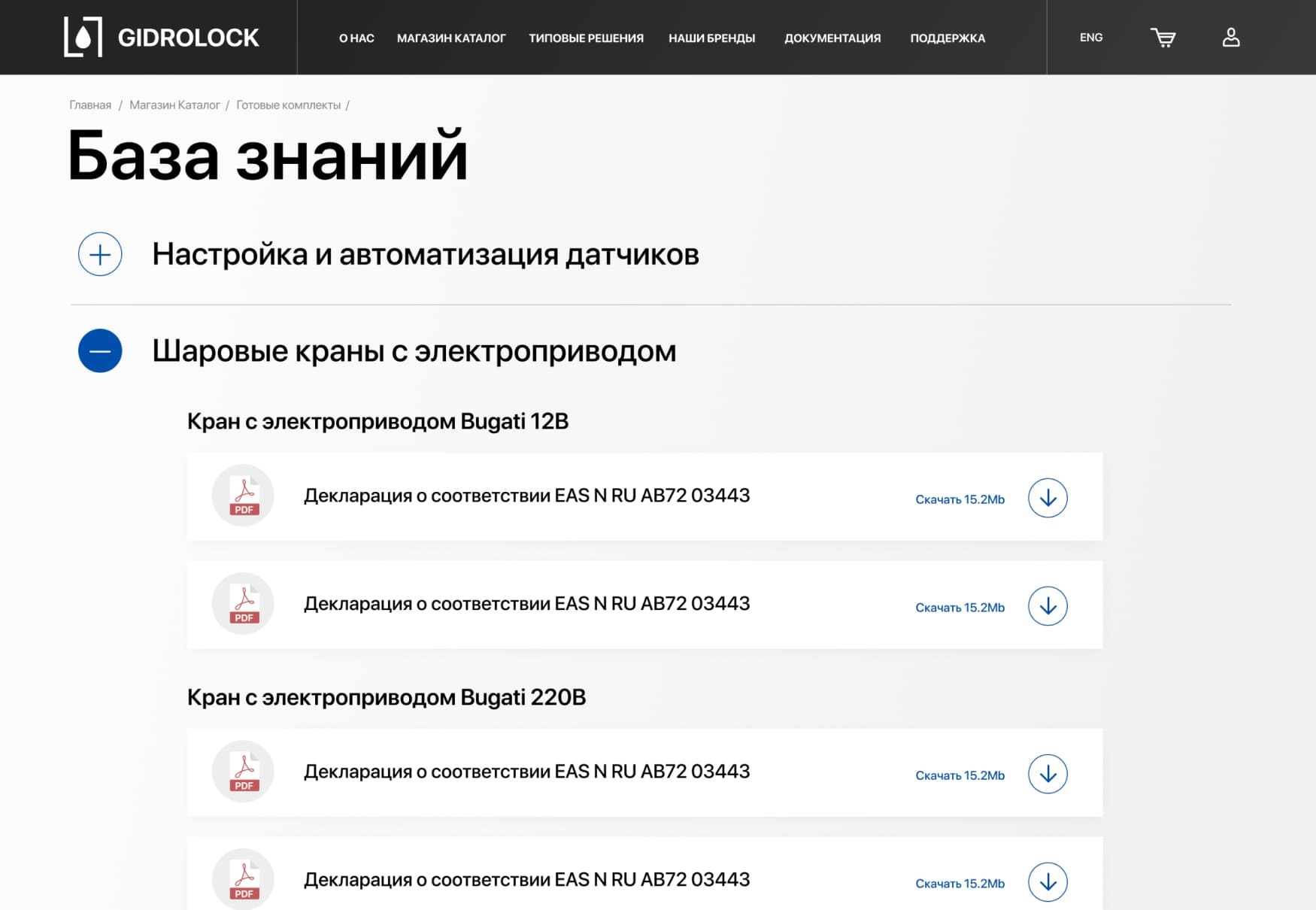The width and height of the screenshot is (1316, 910).
Task: Click the Gidrolock logo
Action: click(161, 37)
